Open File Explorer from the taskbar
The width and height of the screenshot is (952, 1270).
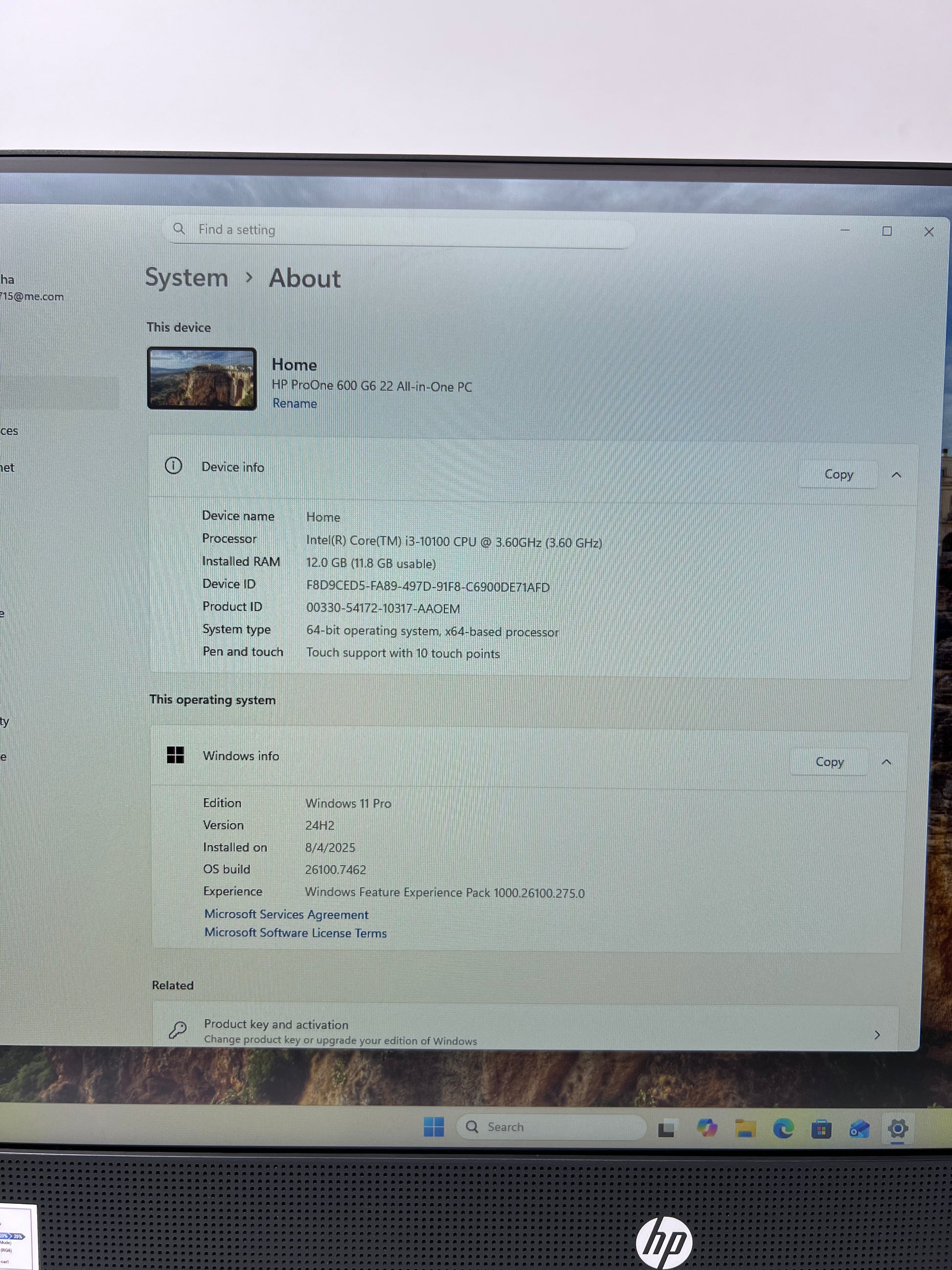(745, 1129)
